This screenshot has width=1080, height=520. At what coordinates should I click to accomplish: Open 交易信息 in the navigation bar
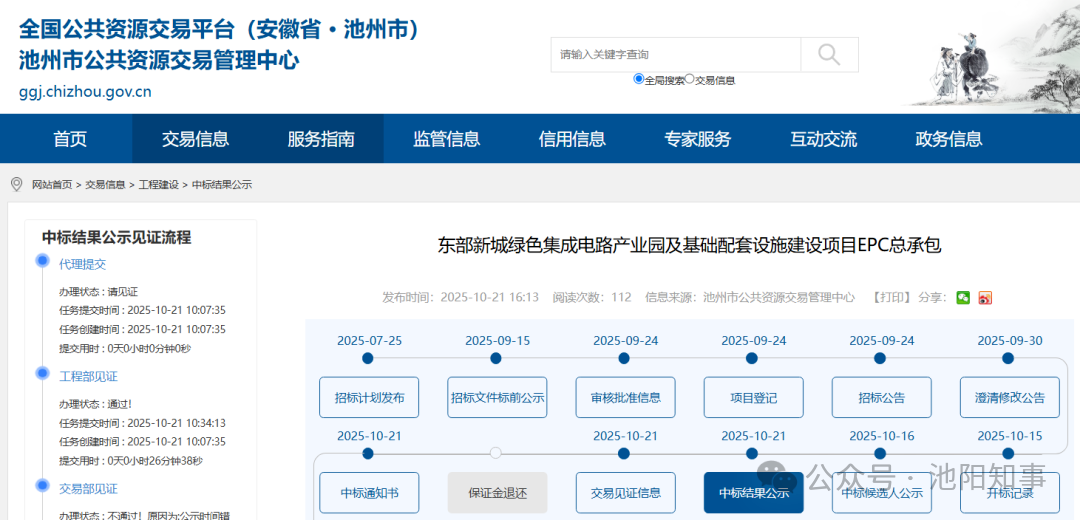195,139
